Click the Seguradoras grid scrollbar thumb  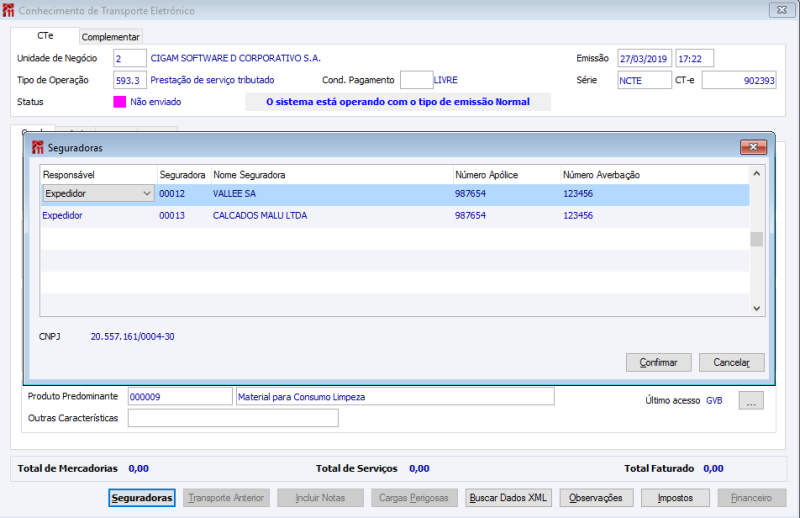(x=757, y=239)
